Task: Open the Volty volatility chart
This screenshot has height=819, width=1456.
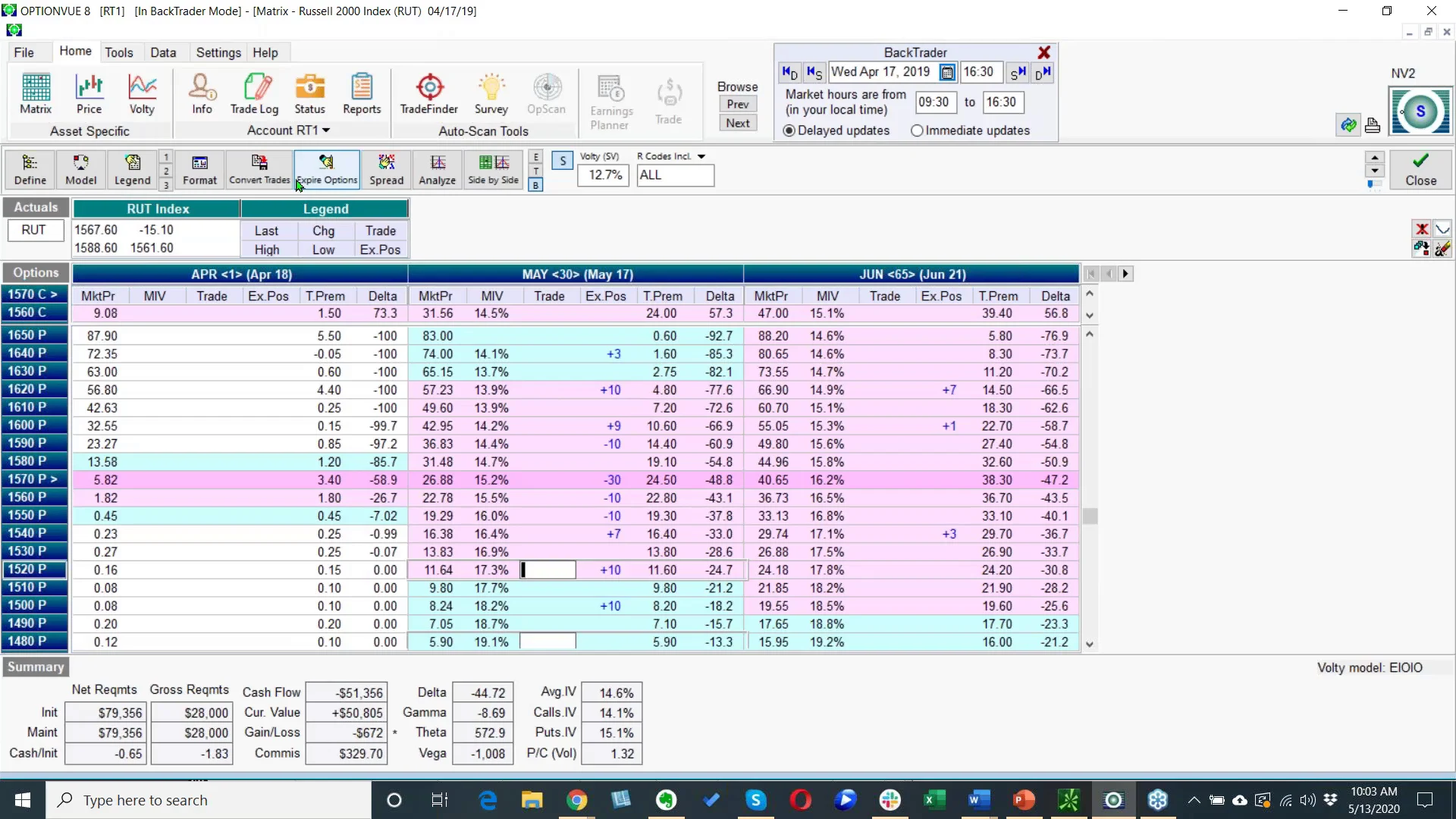Action: coord(142,94)
